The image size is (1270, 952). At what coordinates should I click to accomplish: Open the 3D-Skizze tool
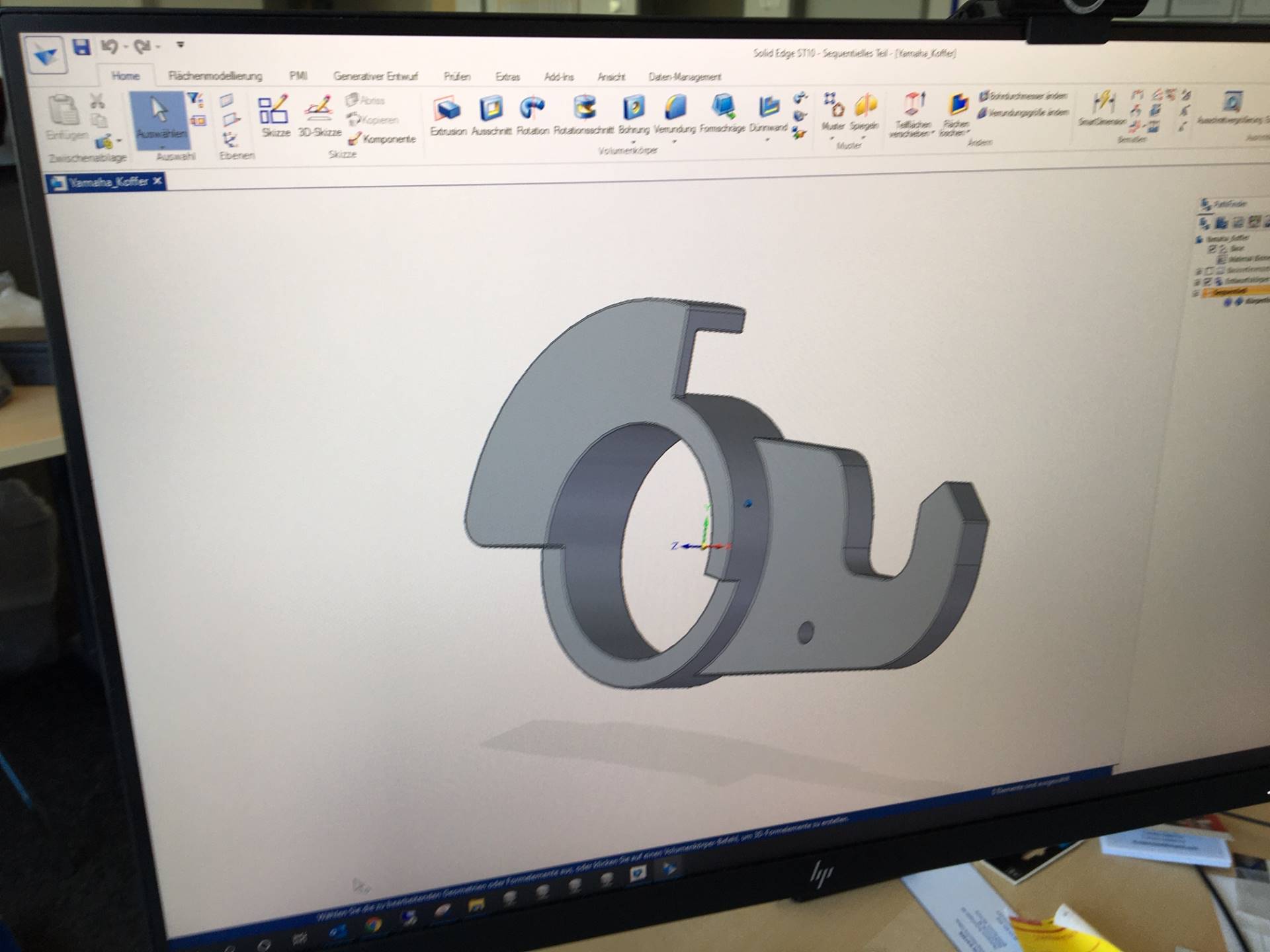[x=319, y=108]
